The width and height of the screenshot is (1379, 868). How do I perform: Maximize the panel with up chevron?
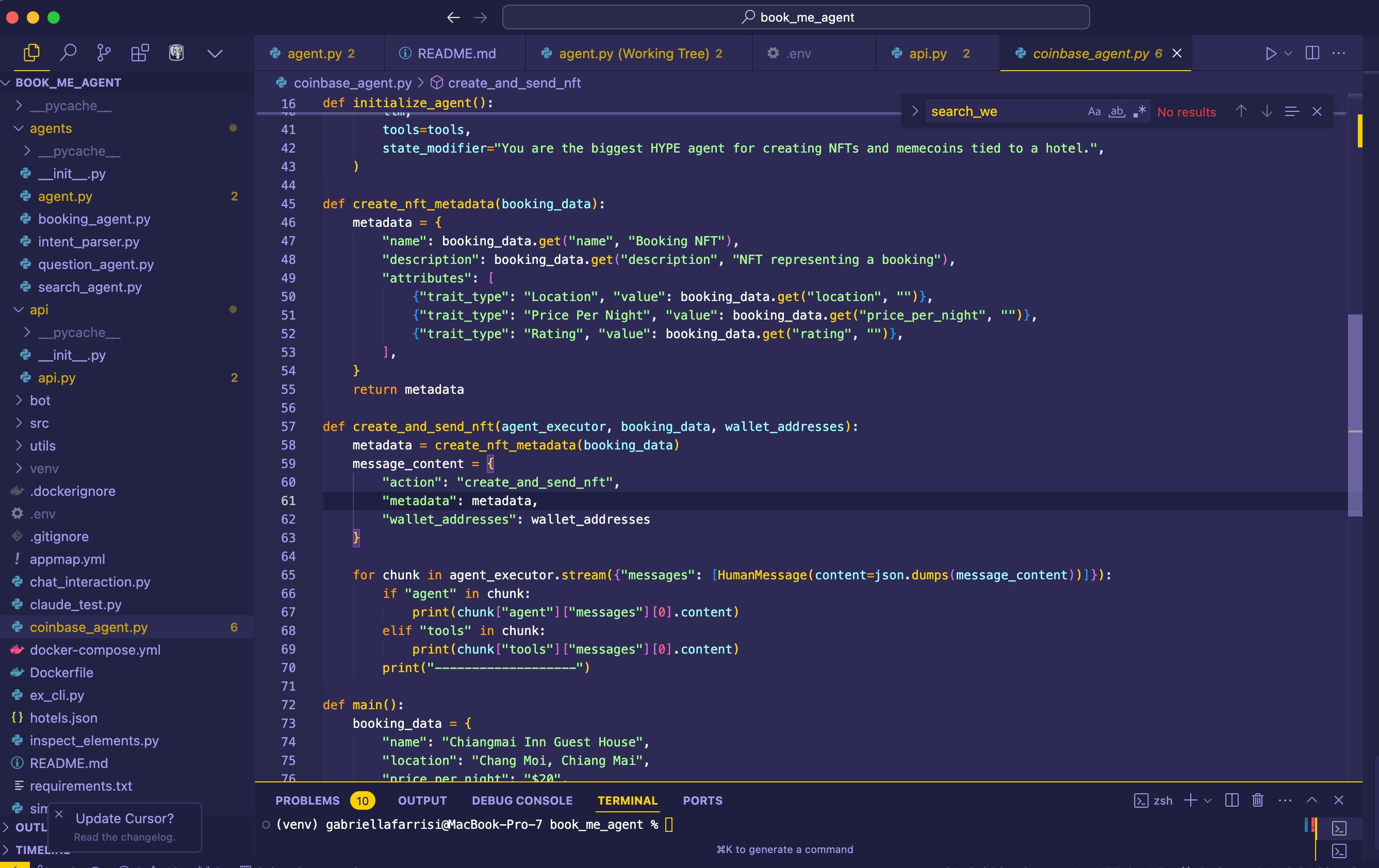coord(1311,800)
